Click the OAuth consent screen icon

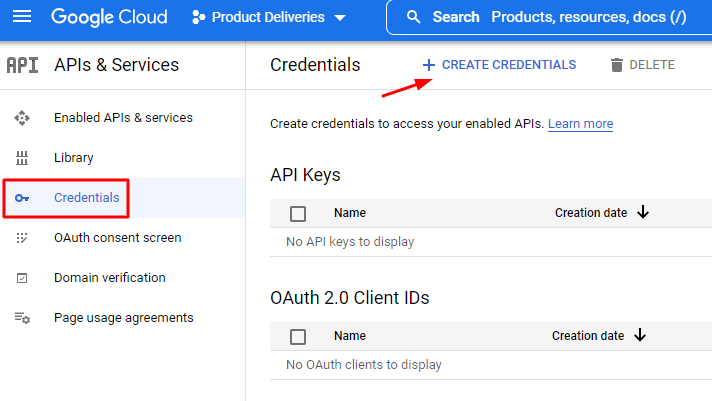(22, 238)
